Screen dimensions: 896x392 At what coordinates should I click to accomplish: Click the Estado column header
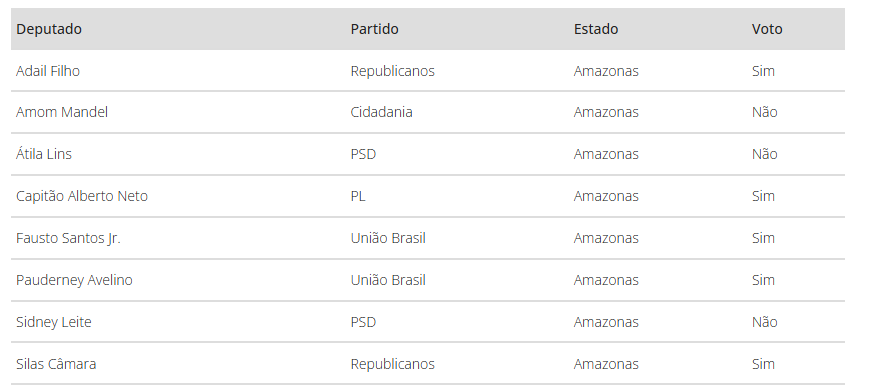pyautogui.click(x=595, y=29)
